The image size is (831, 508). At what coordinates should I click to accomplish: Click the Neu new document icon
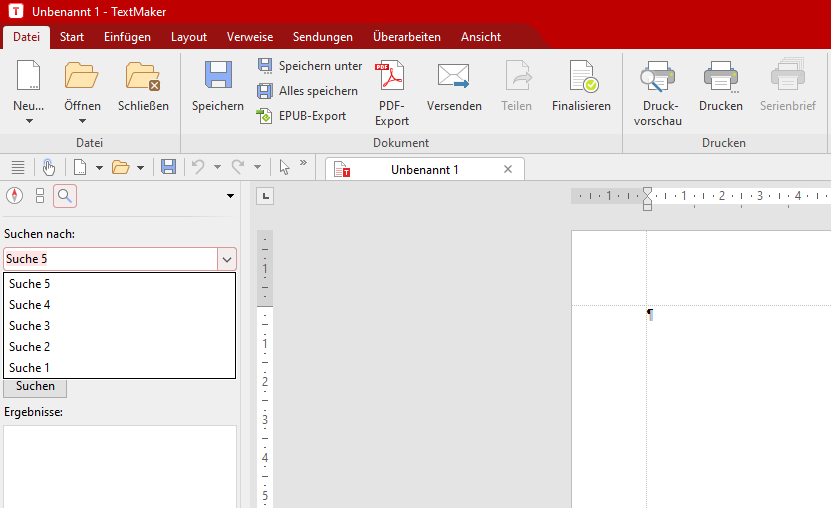[x=29, y=75]
